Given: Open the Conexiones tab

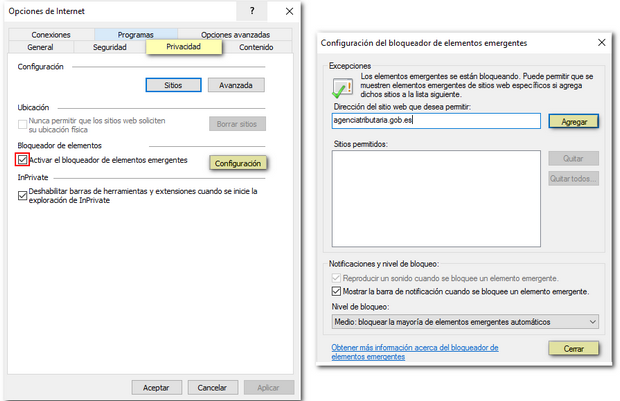Looking at the screenshot, I should pos(51,34).
